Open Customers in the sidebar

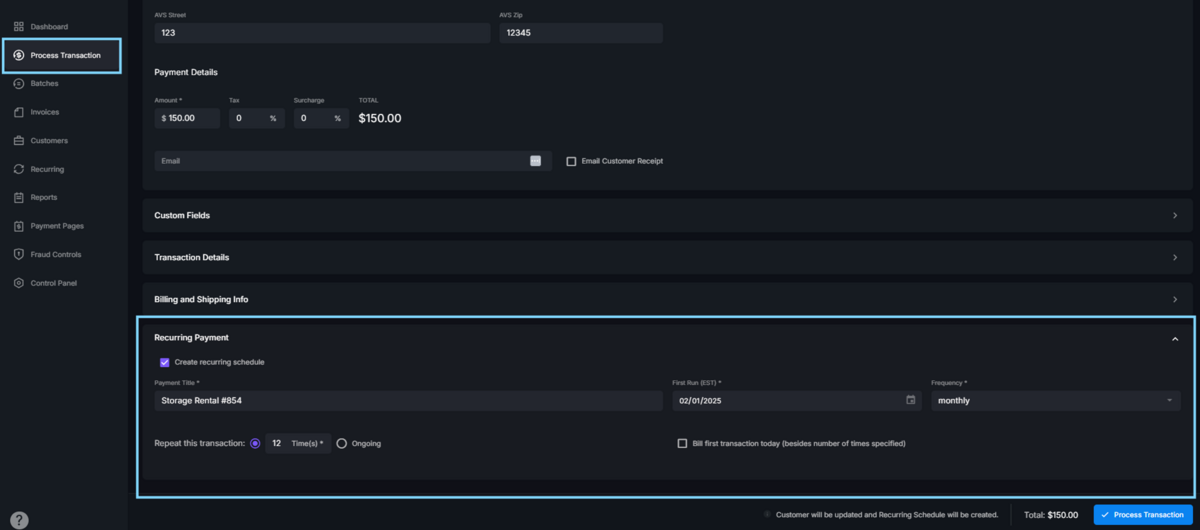[x=49, y=141]
